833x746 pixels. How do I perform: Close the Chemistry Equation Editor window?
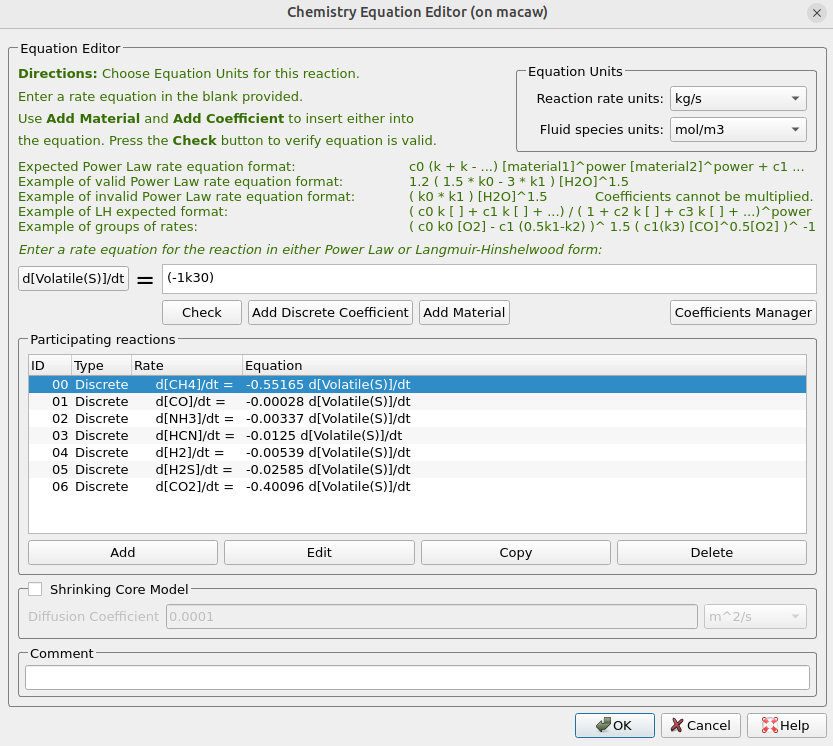815,12
